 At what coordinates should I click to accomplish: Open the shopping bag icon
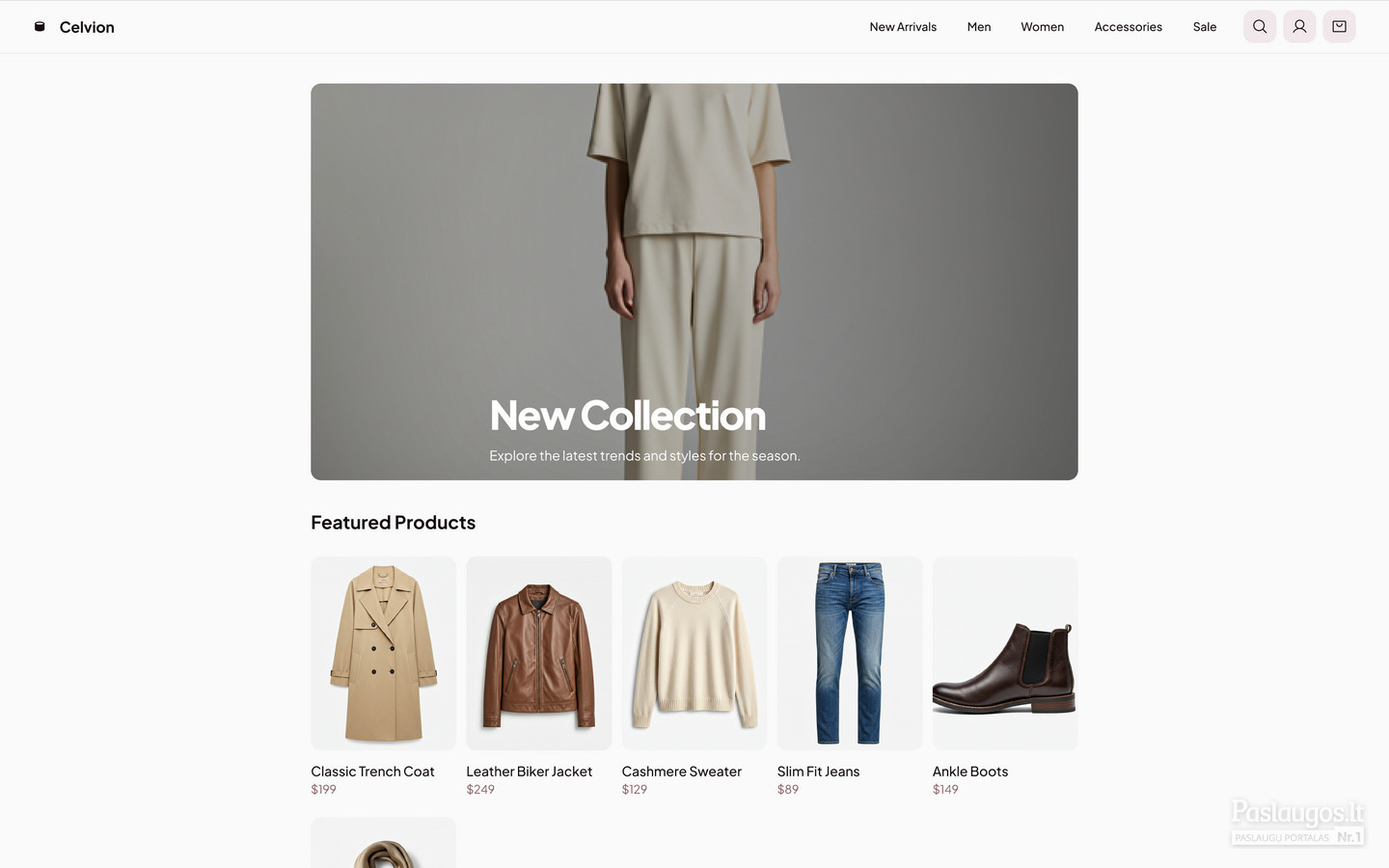point(1339,27)
